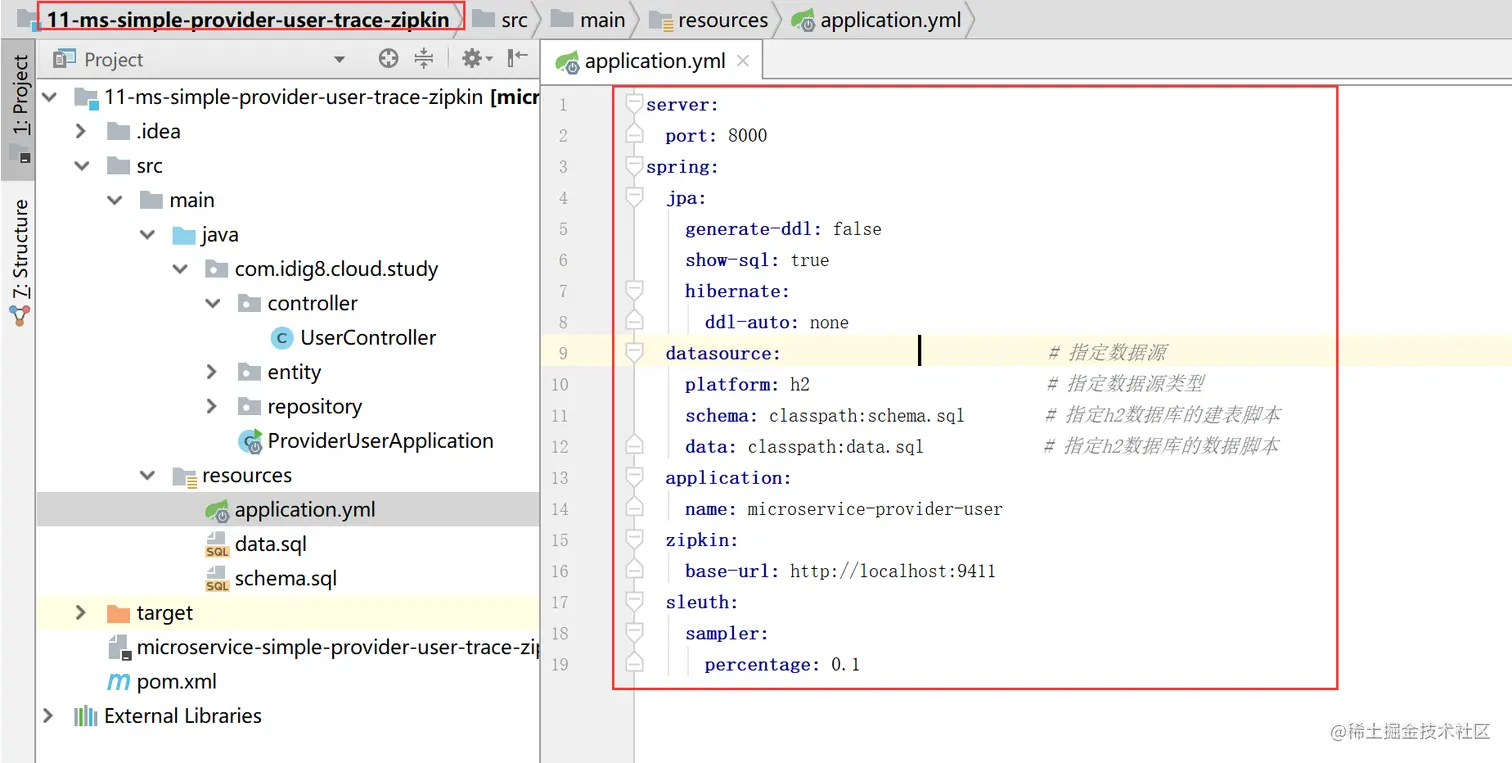1512x763 pixels.
Task: Open the Project view type dropdown
Action: 339,60
